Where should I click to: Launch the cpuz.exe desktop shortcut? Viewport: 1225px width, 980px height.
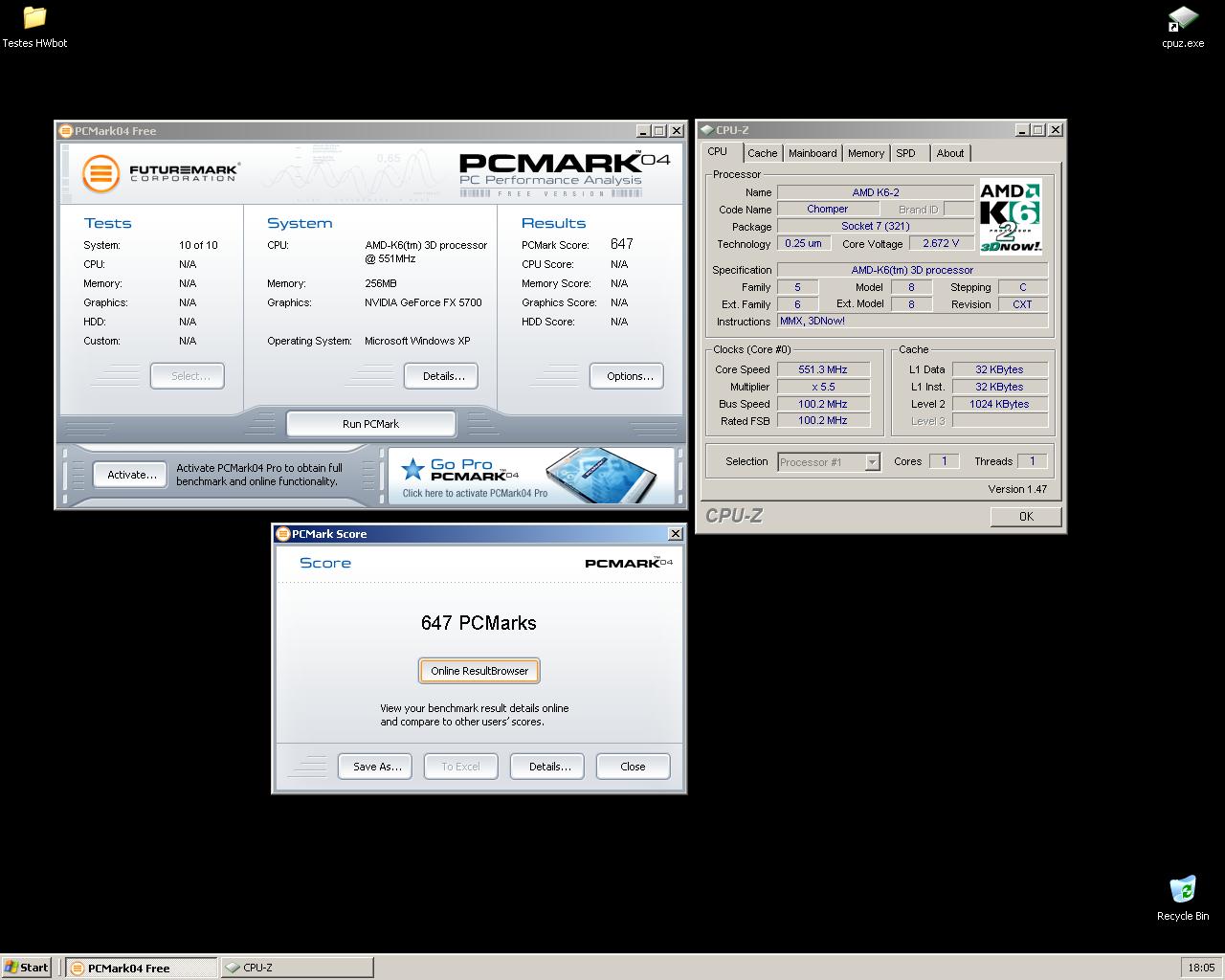point(1183,26)
